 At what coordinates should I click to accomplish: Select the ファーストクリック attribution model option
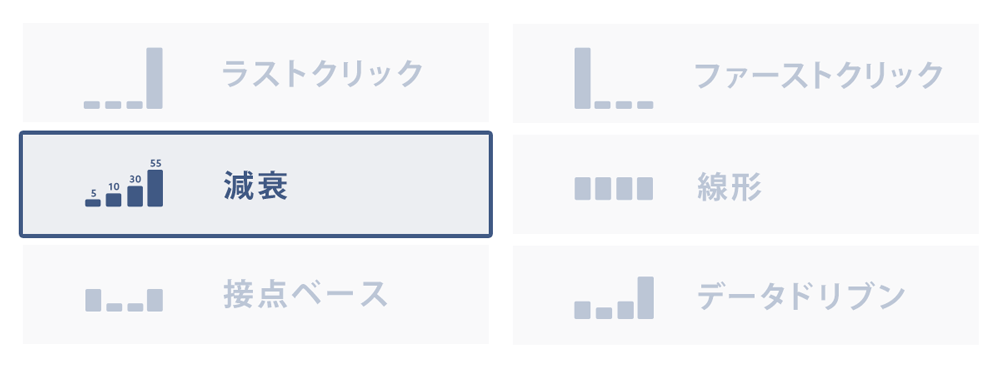pyautogui.click(x=746, y=73)
